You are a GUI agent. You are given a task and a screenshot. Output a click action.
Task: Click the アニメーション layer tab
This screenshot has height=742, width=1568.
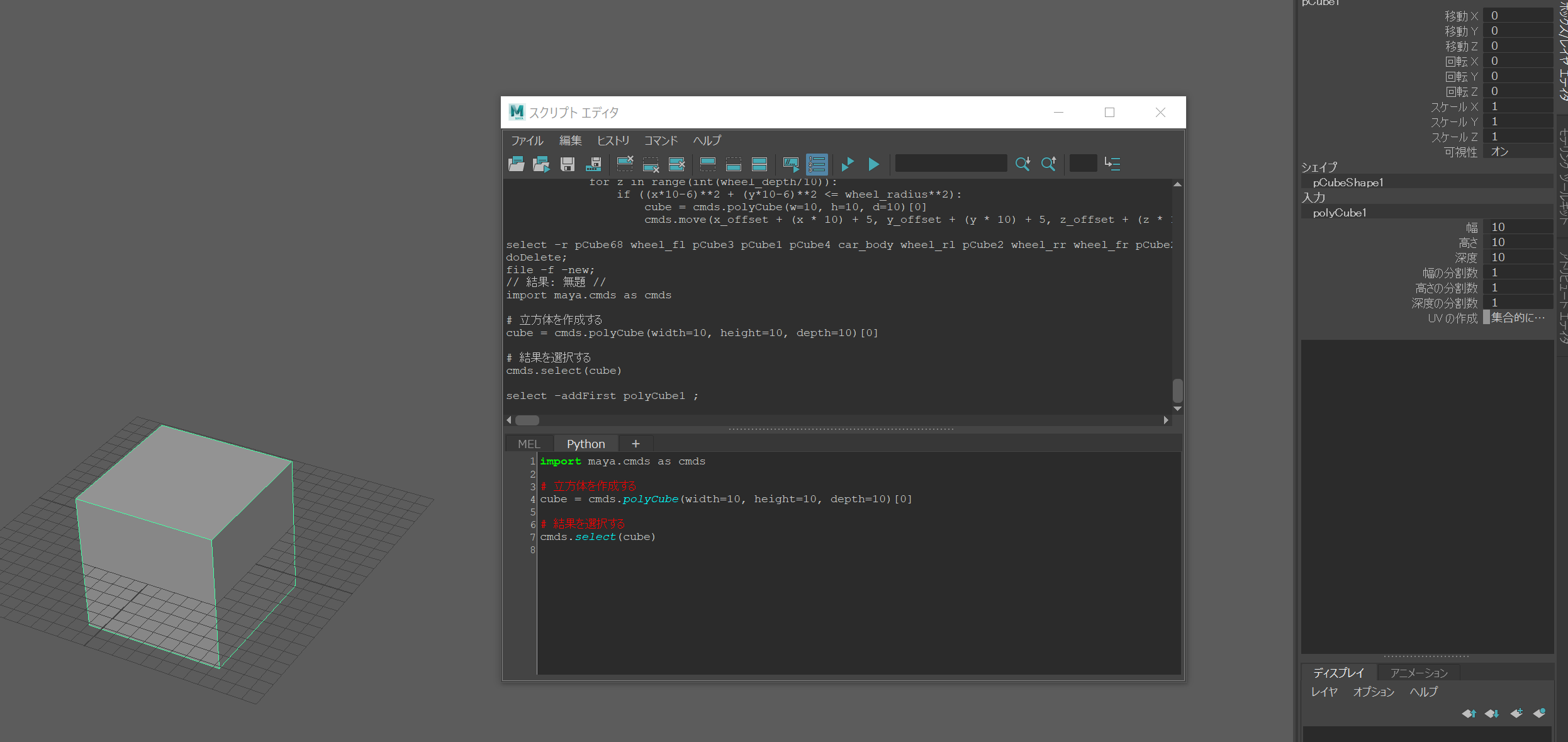pos(1419,673)
